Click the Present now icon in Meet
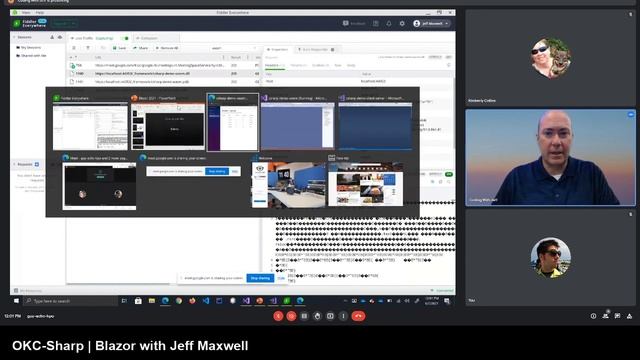Image resolution: width=640 pixels, height=360 pixels. 331,316
